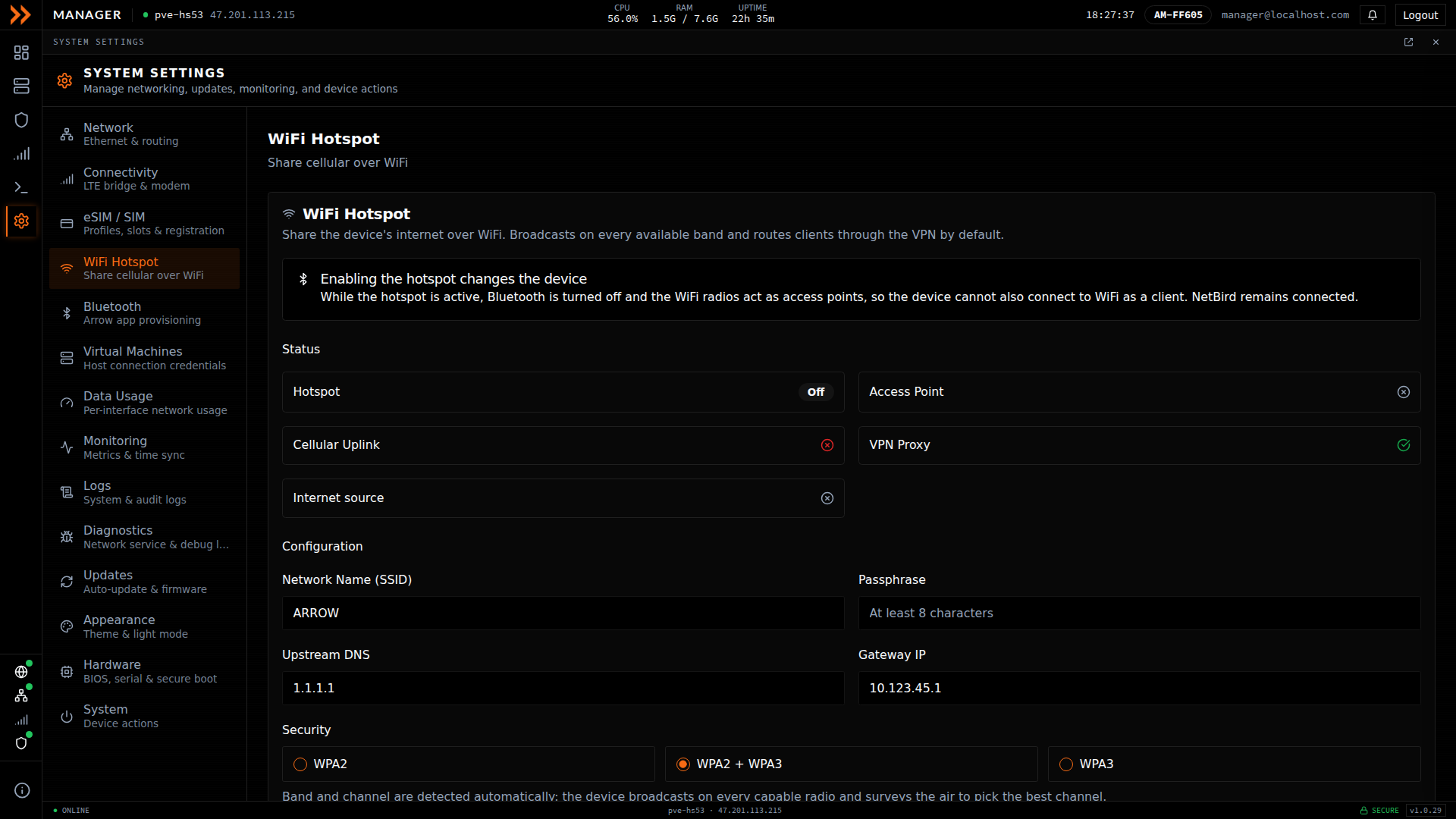Screen dimensions: 1456x819
Task: Click the ONLINE status indicator
Action: (x=71, y=810)
